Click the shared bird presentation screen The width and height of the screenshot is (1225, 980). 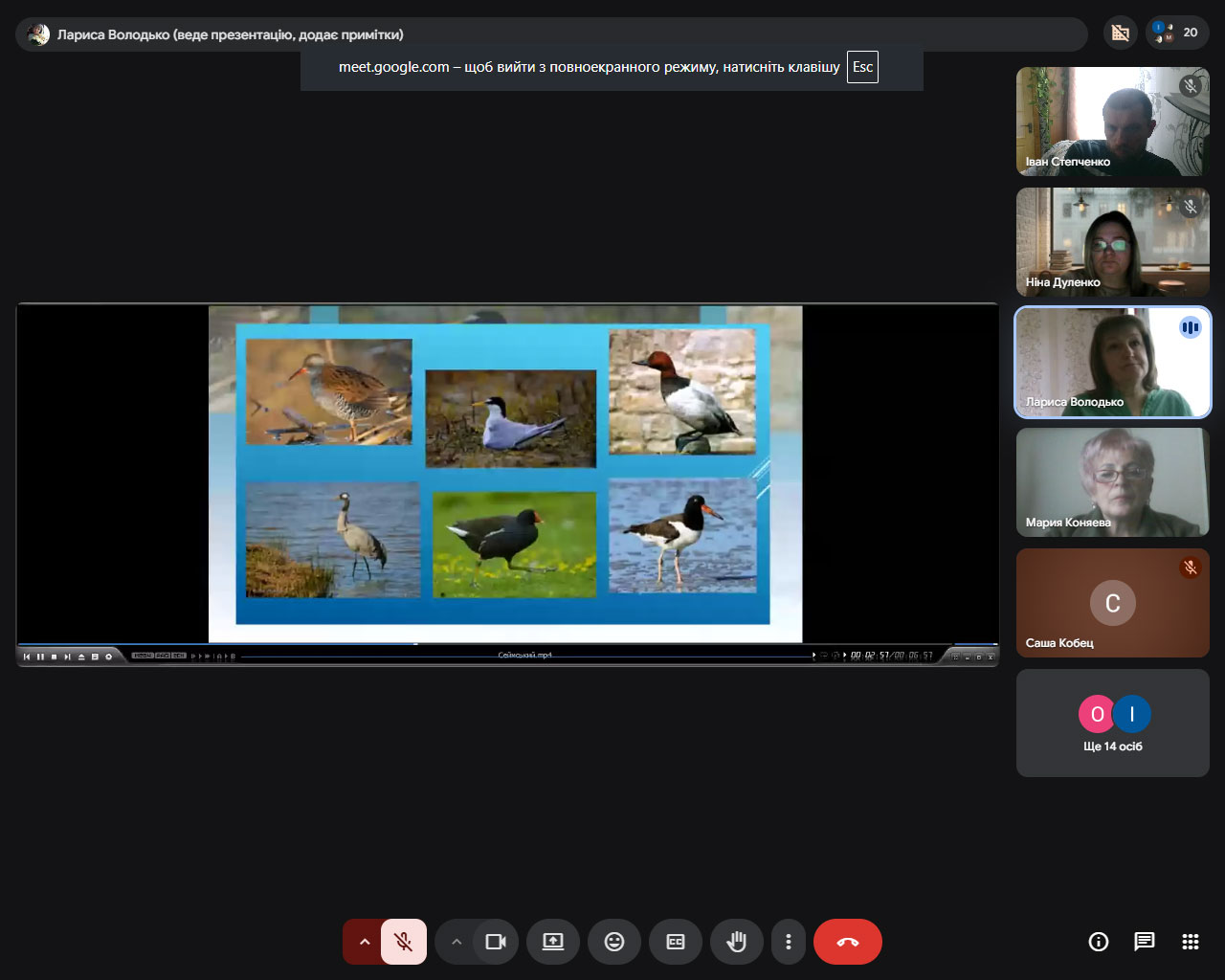[505, 474]
